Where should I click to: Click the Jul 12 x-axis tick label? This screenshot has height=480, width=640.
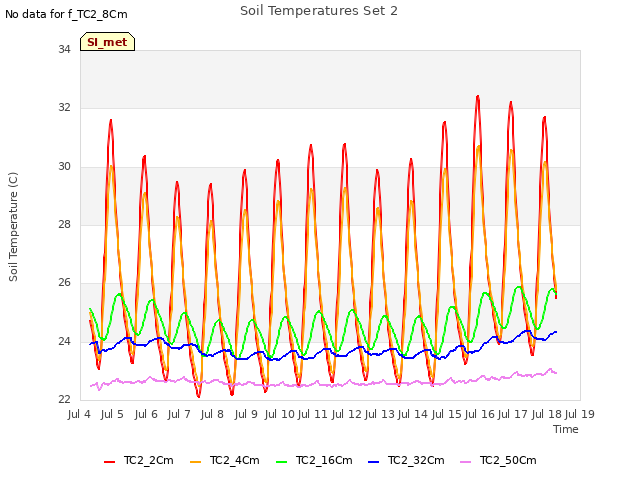coord(347,414)
